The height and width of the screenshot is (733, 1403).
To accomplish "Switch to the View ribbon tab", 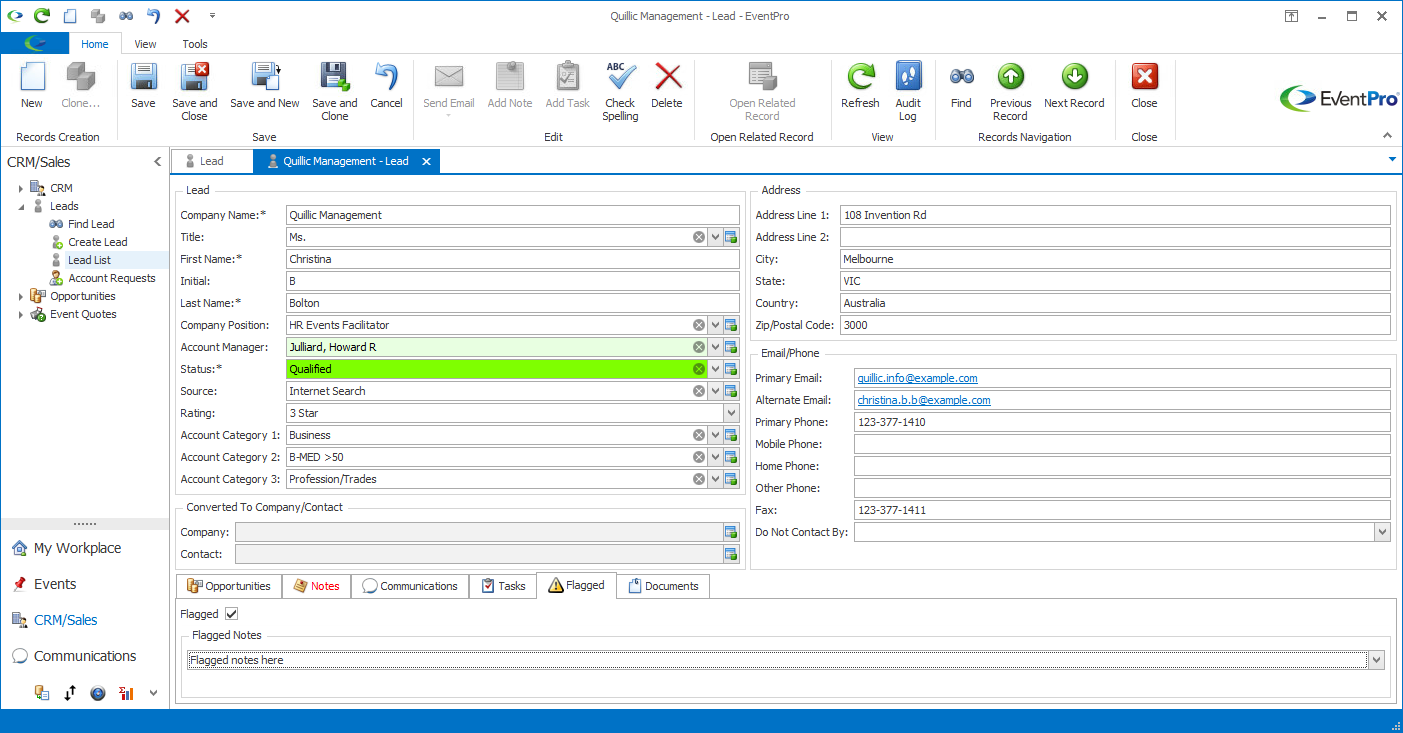I will [145, 44].
